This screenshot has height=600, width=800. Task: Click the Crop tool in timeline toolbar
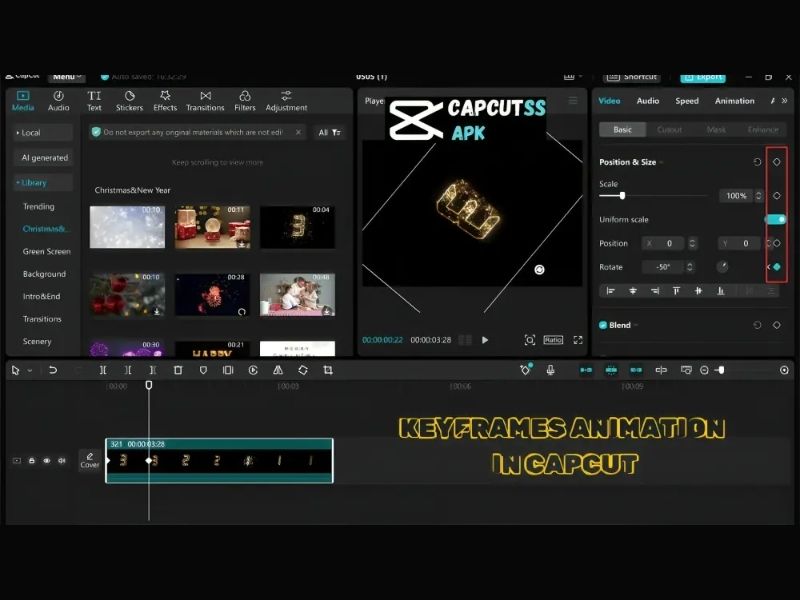point(328,370)
